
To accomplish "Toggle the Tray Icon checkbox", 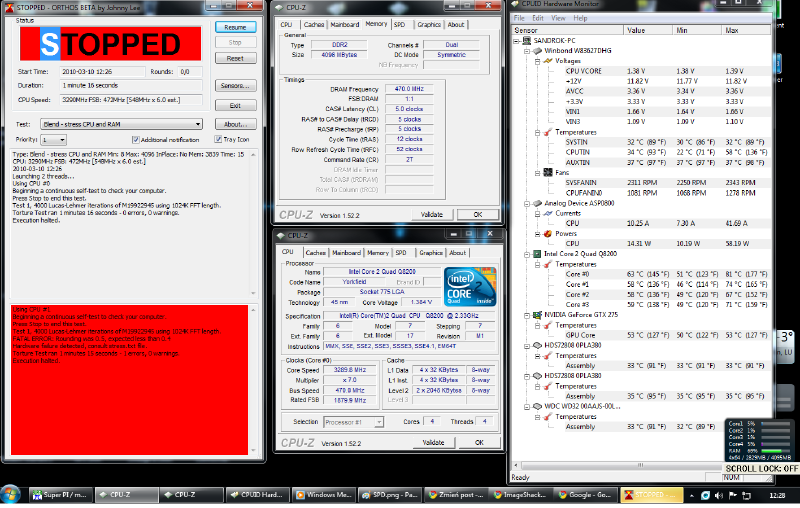I will pyautogui.click(x=218, y=139).
